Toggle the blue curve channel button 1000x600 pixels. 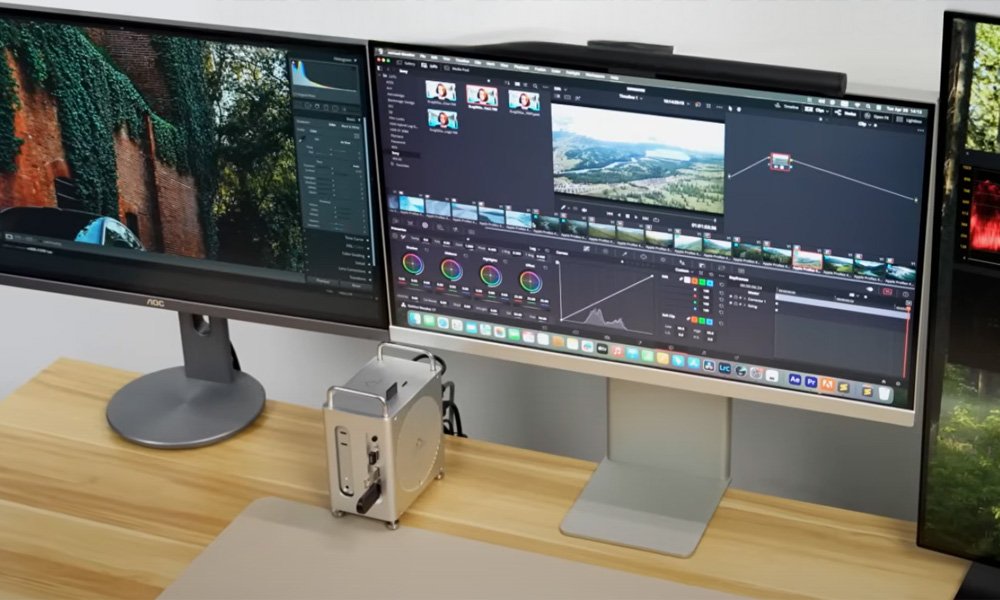[710, 283]
